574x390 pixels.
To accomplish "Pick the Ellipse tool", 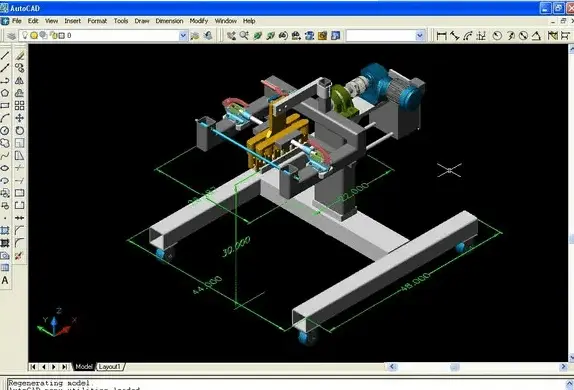I will (5, 168).
